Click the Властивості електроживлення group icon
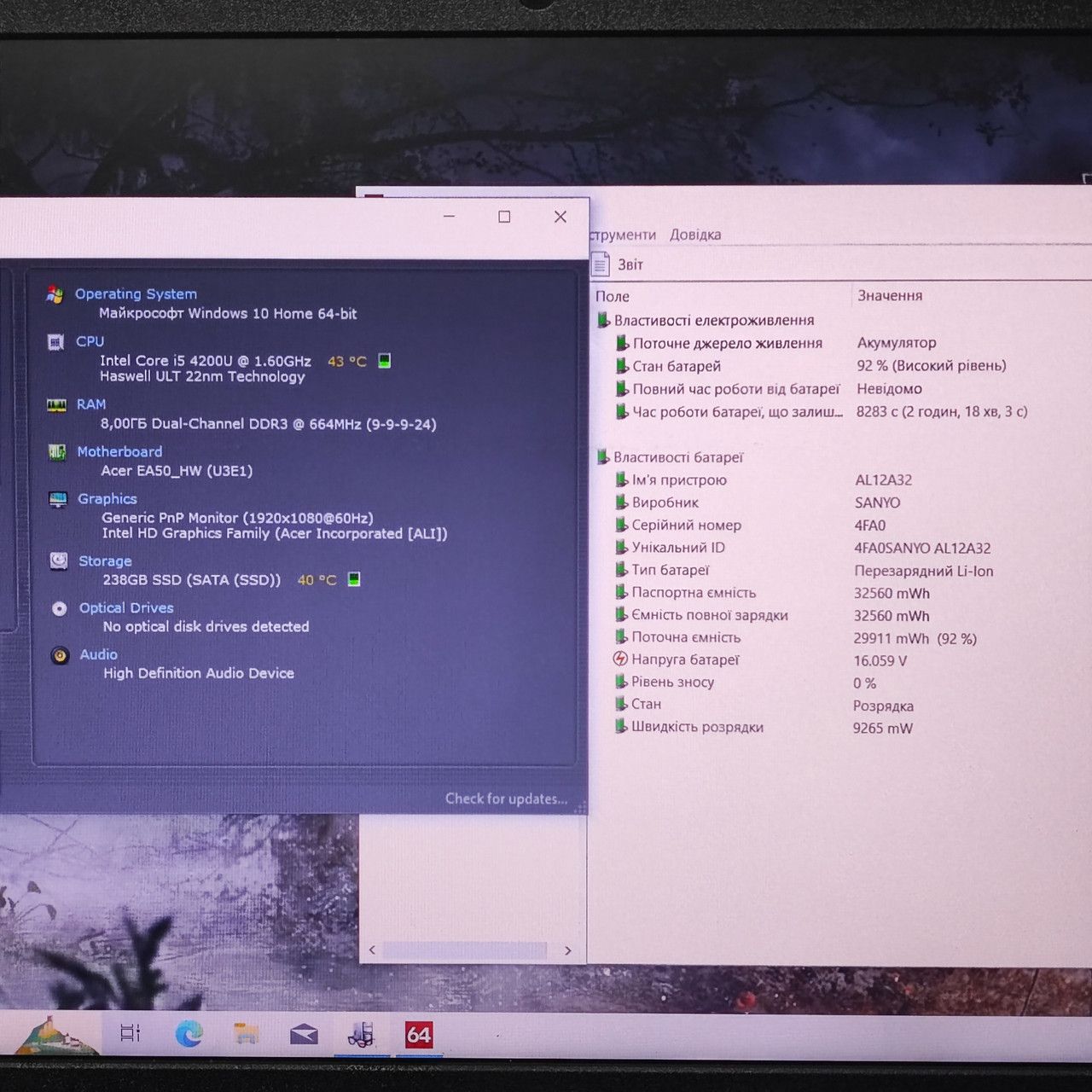This screenshot has height=1092, width=1092. coord(603,320)
